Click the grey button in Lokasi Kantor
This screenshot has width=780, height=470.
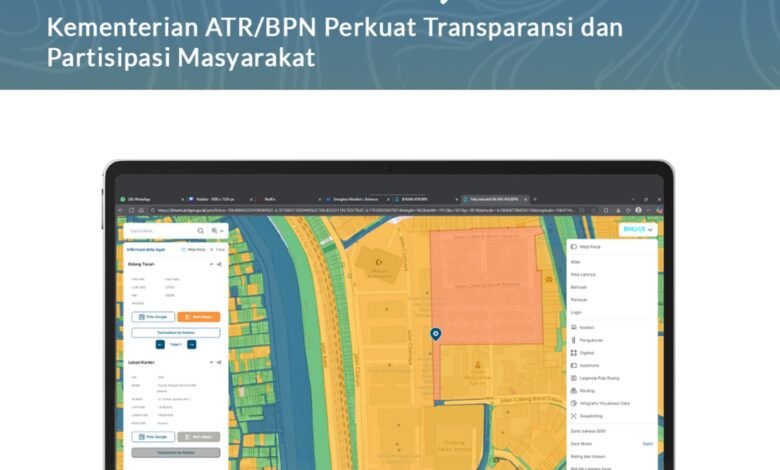pos(198,437)
